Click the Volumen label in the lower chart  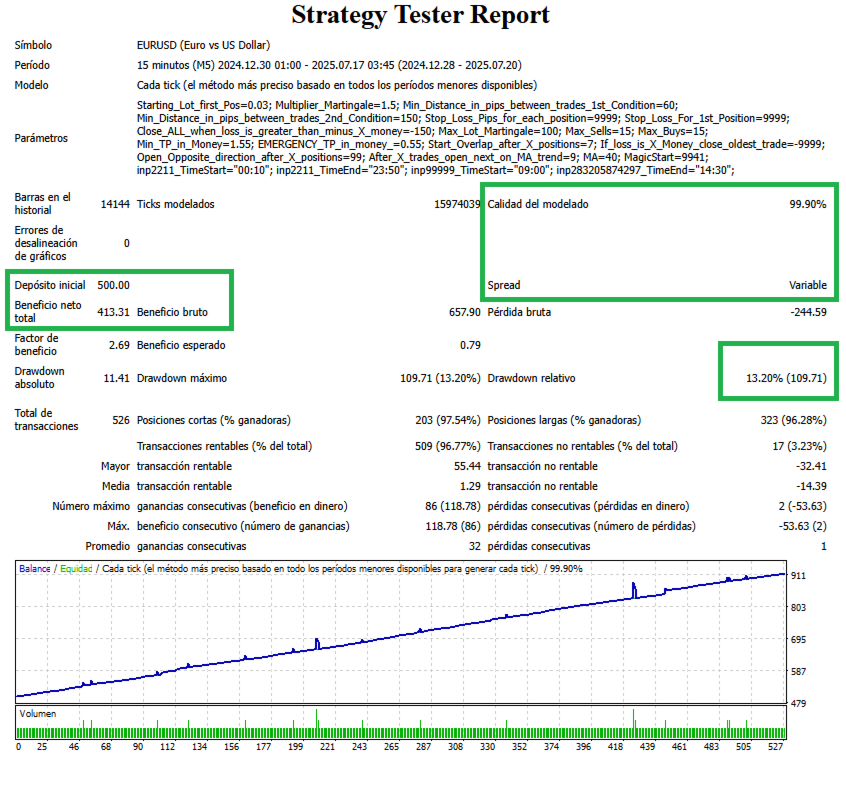pos(38,713)
